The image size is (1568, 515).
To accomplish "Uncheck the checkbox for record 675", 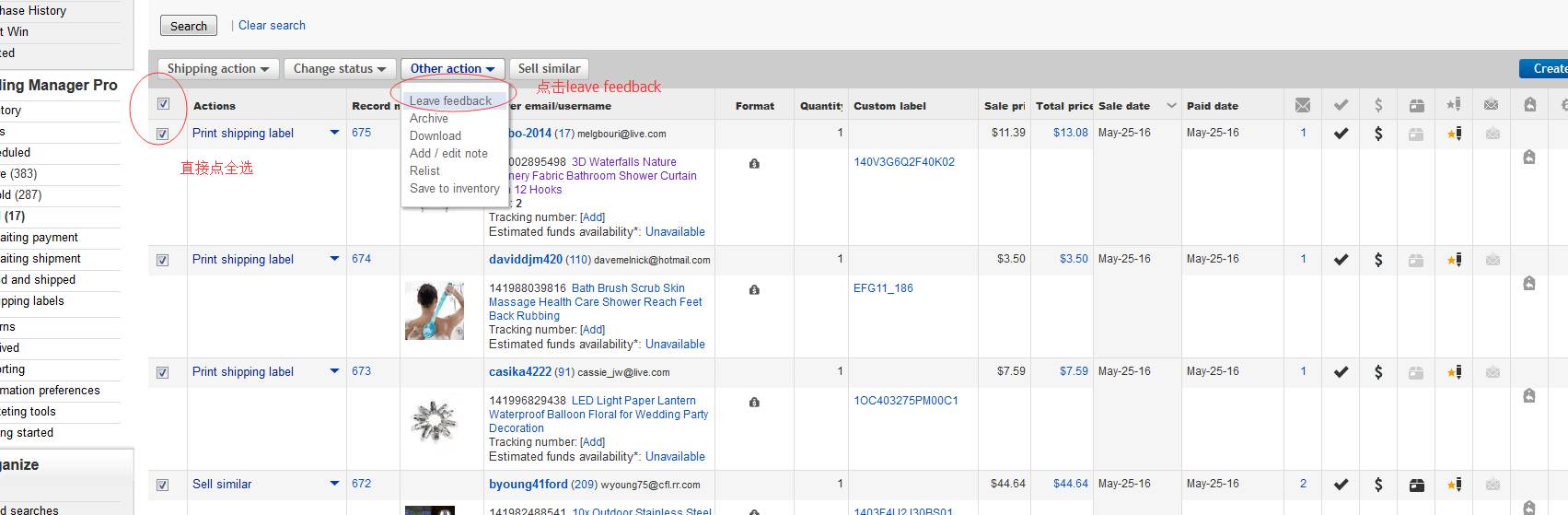I will (162, 134).
